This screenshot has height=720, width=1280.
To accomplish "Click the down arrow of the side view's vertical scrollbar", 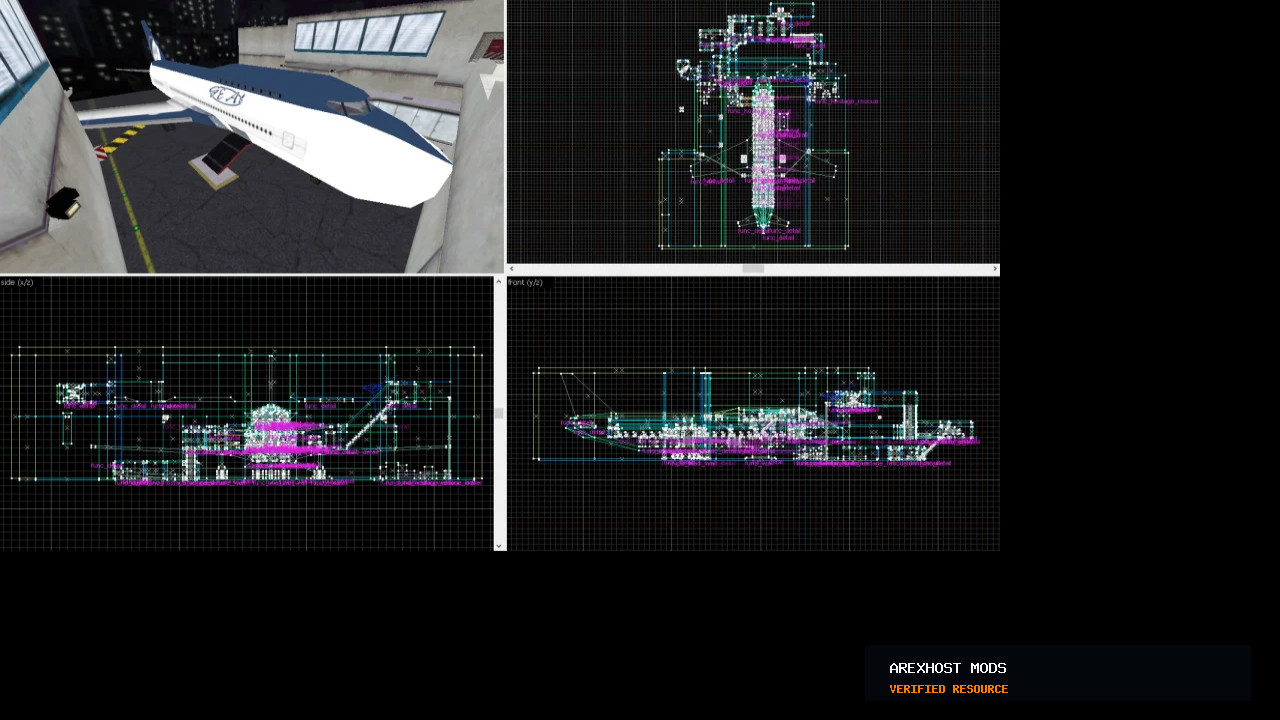I will [x=499, y=546].
